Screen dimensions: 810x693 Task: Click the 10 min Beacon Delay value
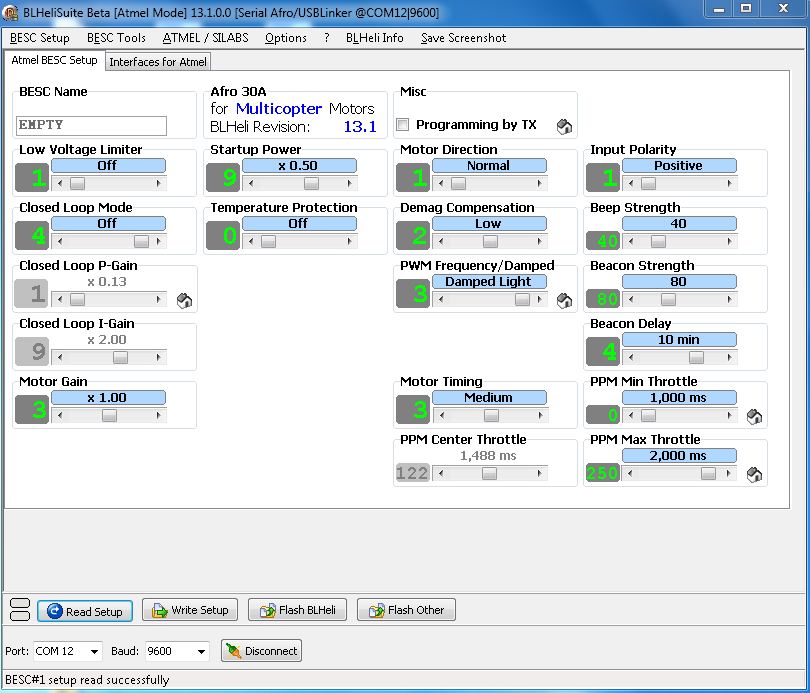tap(679, 339)
